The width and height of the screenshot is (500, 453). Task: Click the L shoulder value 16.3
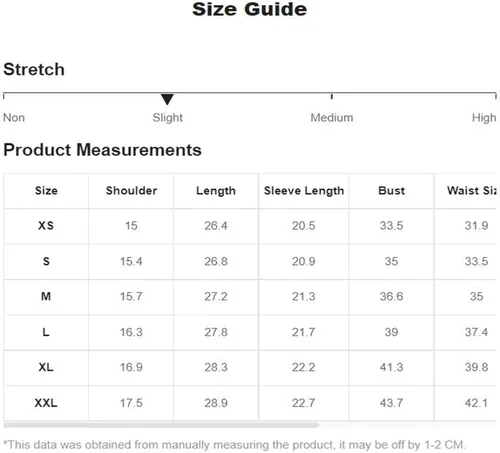coord(131,332)
